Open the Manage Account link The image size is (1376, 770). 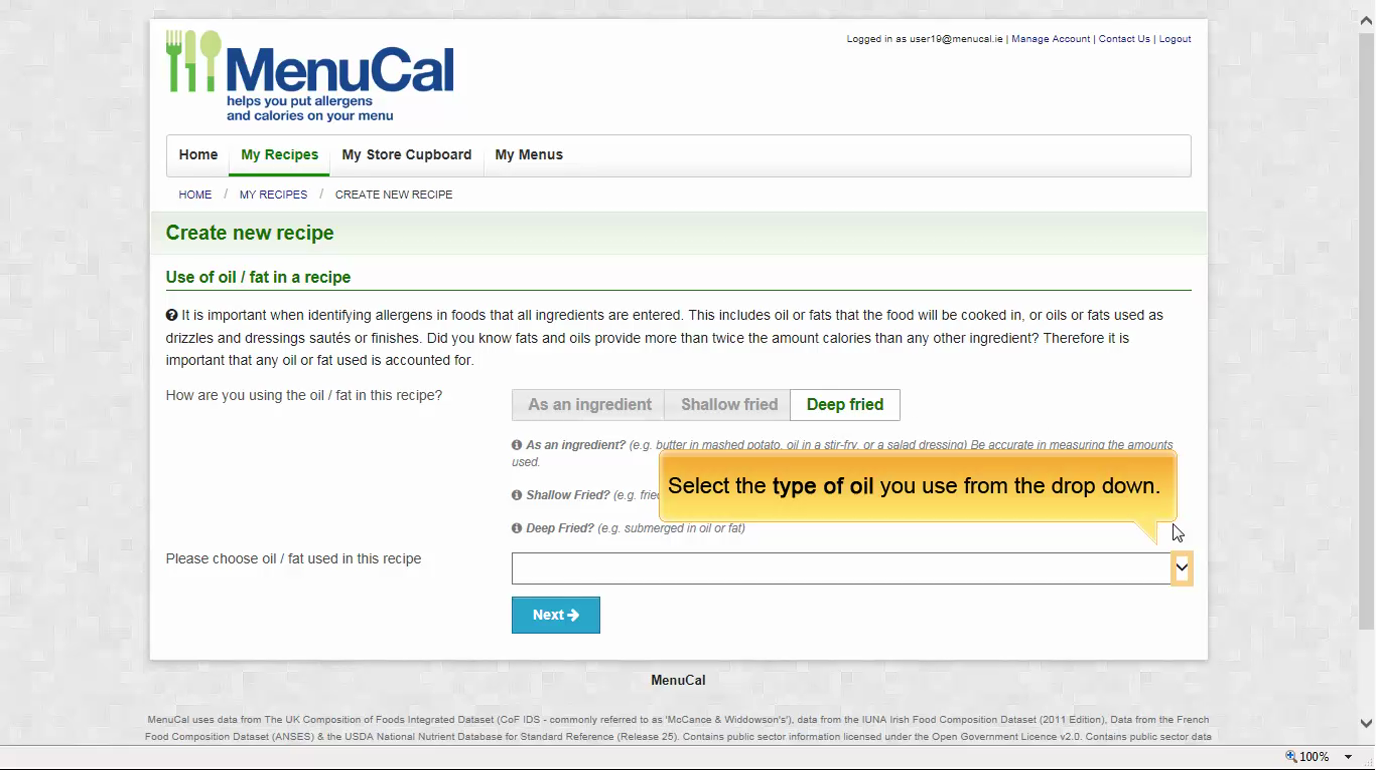coord(1050,39)
